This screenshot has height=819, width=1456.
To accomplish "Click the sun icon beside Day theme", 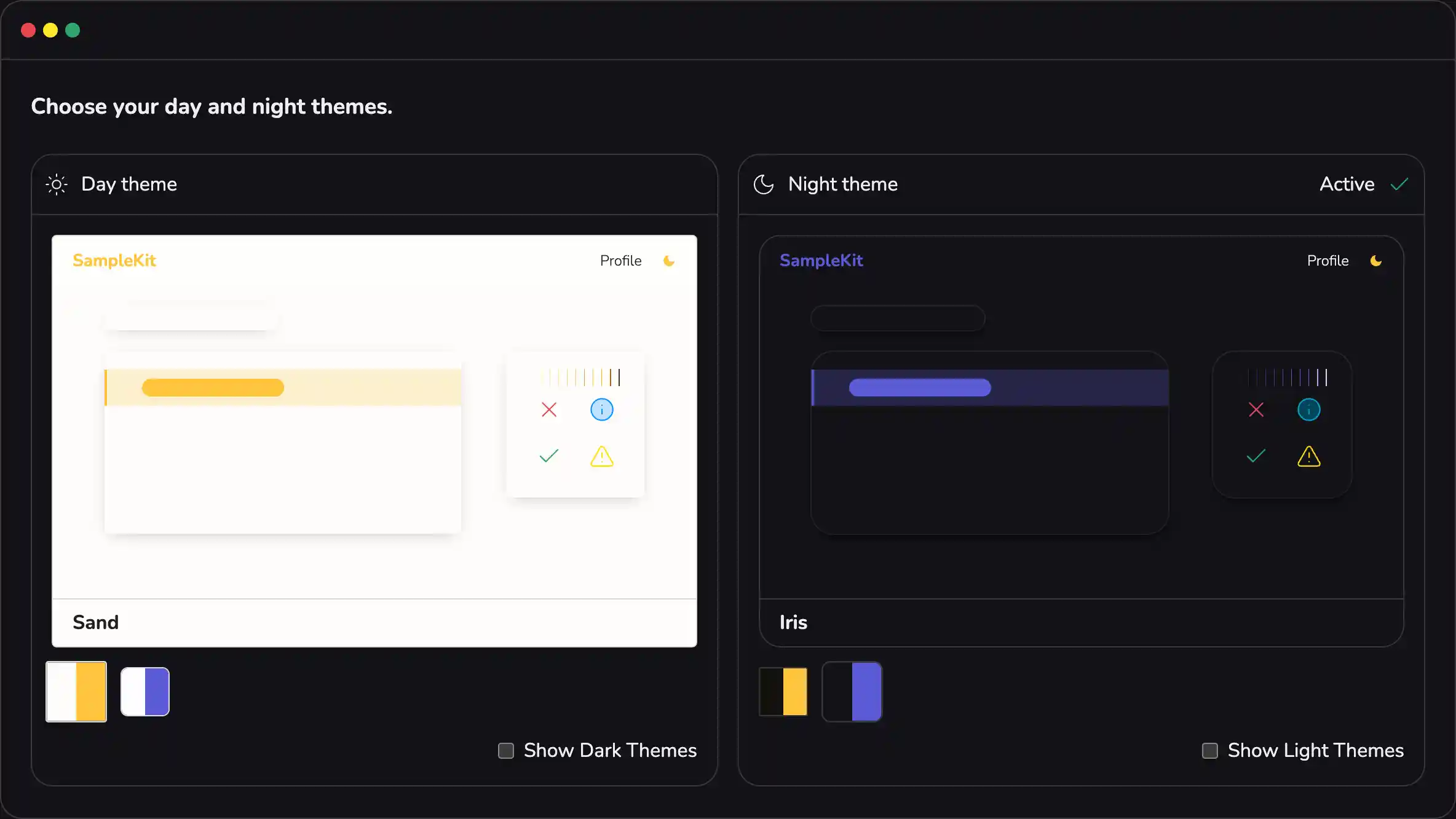I will click(x=56, y=184).
